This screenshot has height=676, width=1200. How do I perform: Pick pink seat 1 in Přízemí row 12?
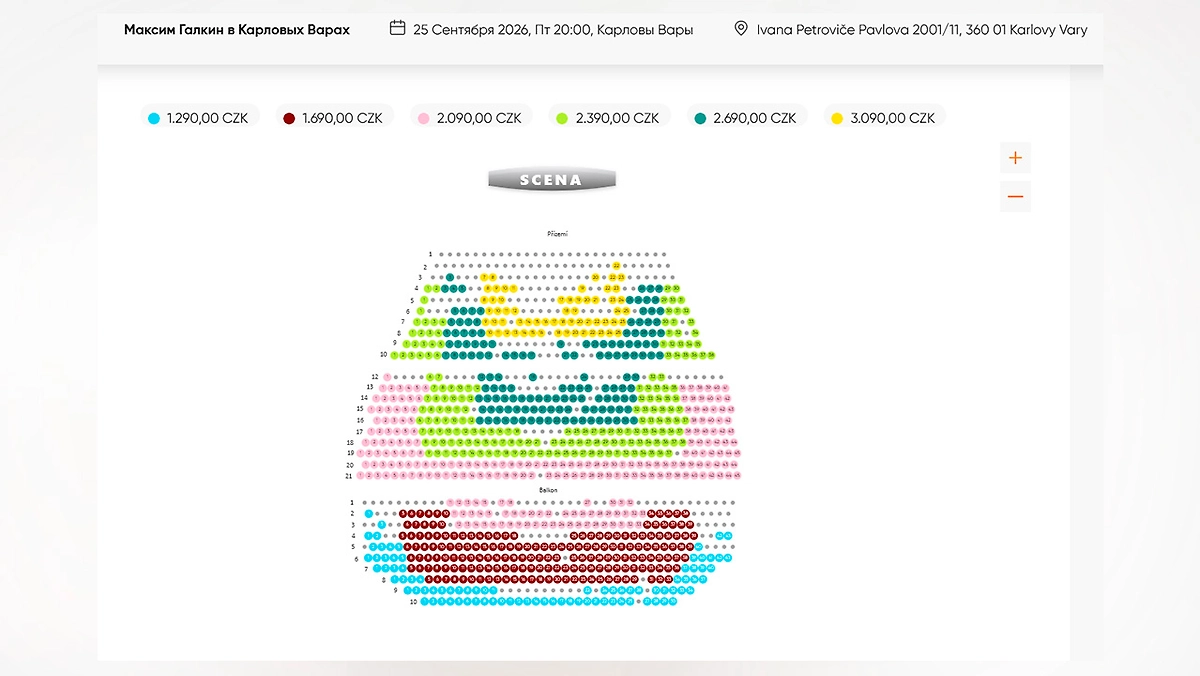[x=387, y=377]
